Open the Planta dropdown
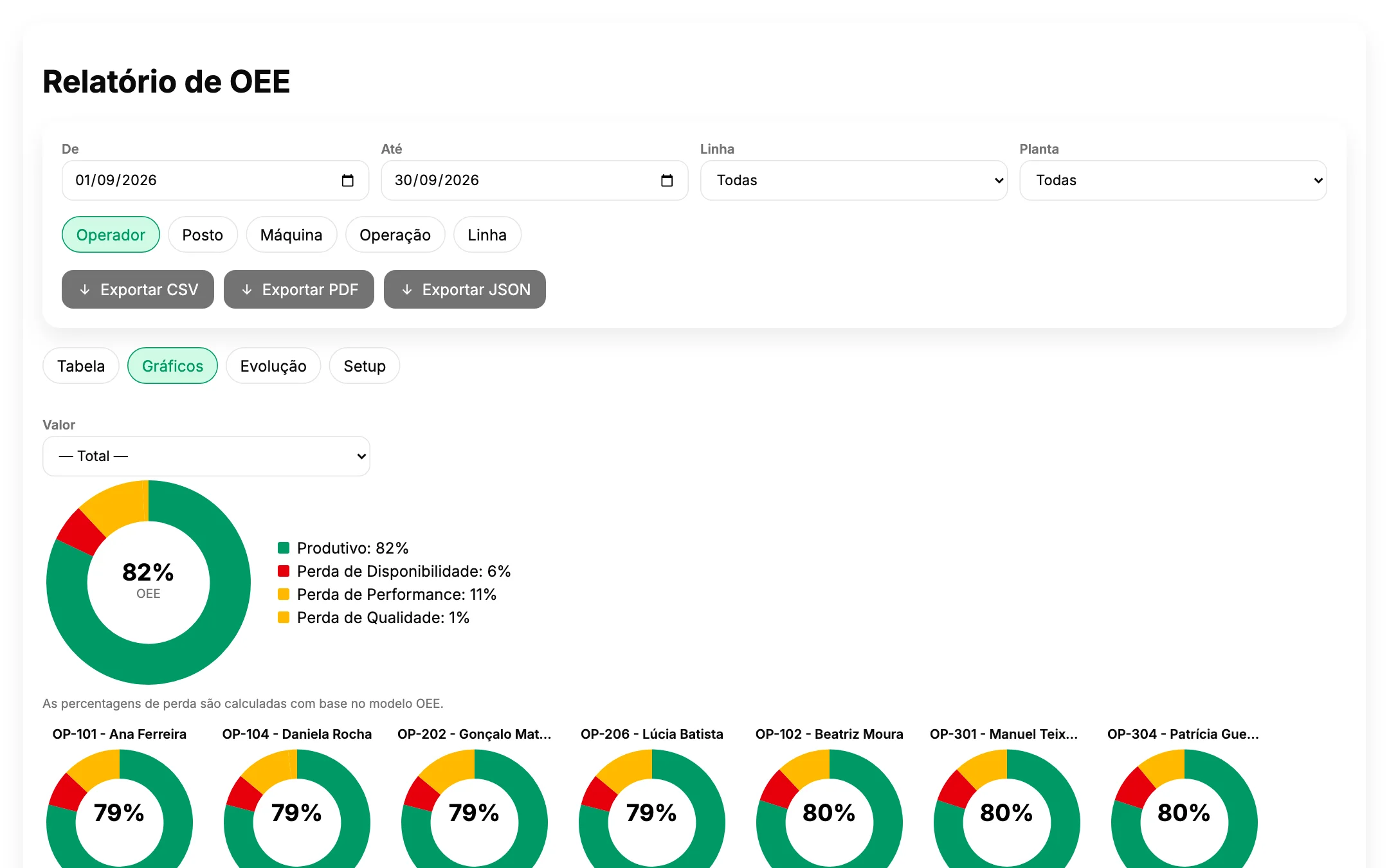 tap(1173, 181)
